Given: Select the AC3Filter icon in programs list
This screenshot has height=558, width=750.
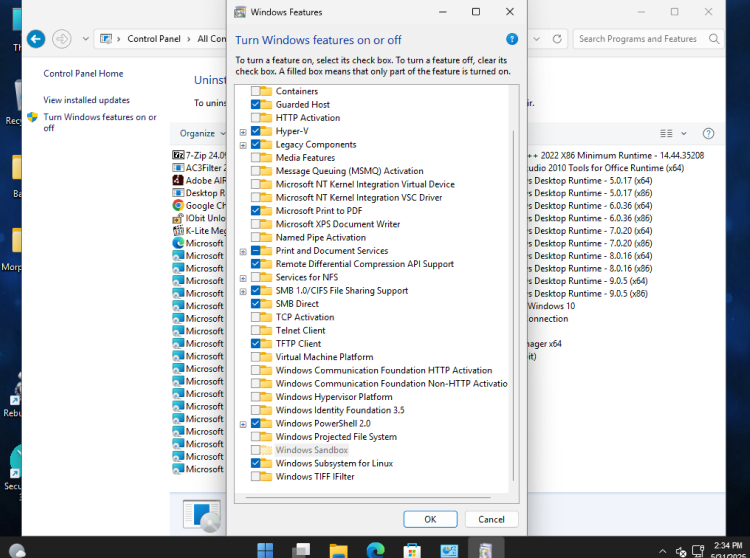Looking at the screenshot, I should tap(178, 168).
